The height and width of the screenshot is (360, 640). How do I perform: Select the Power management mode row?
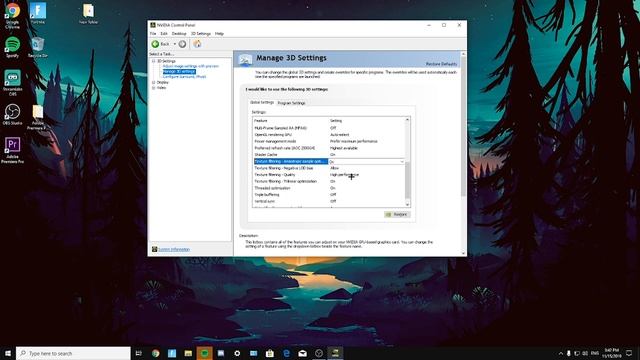[329, 141]
